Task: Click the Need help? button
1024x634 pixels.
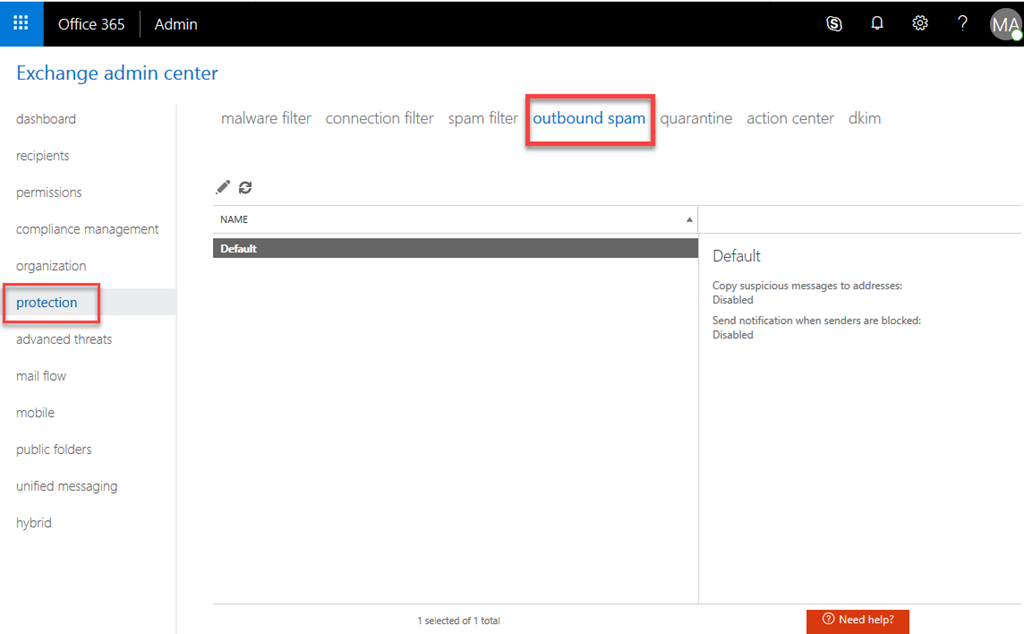Action: (858, 620)
